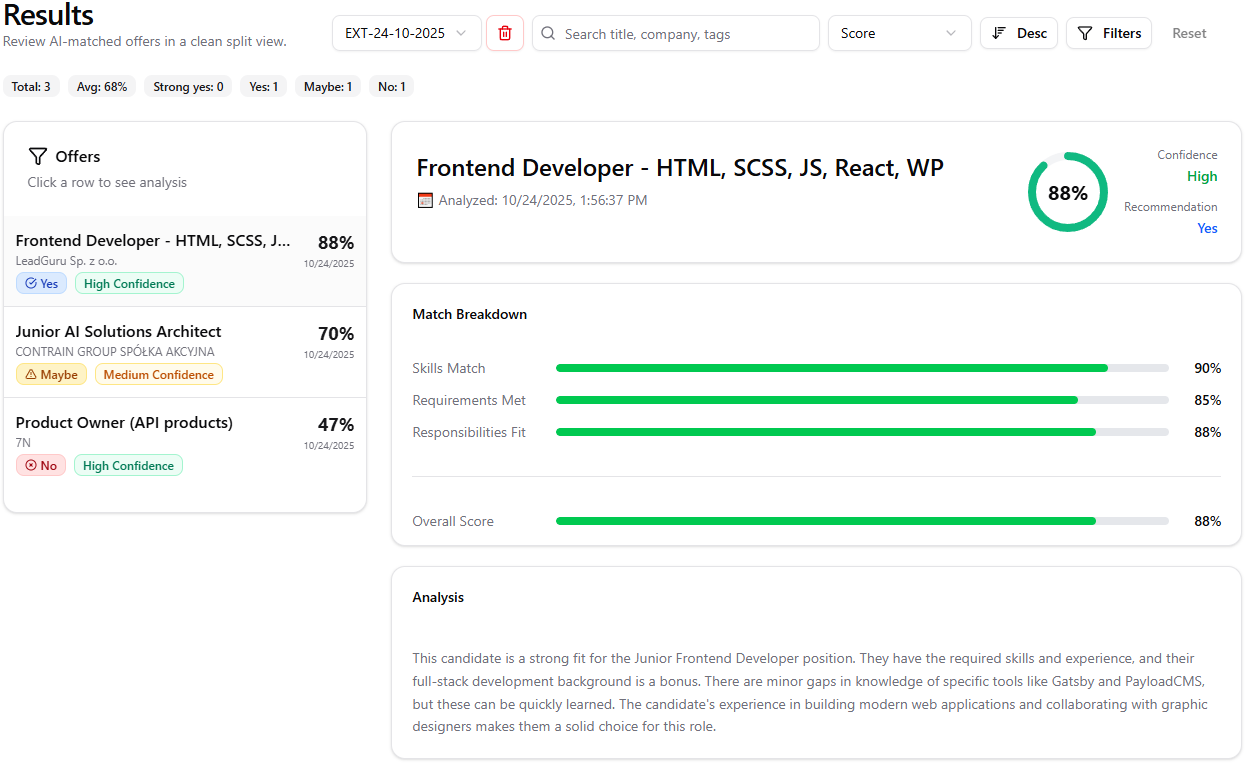
Task: Click the Total: 3 chip
Action: [31, 87]
